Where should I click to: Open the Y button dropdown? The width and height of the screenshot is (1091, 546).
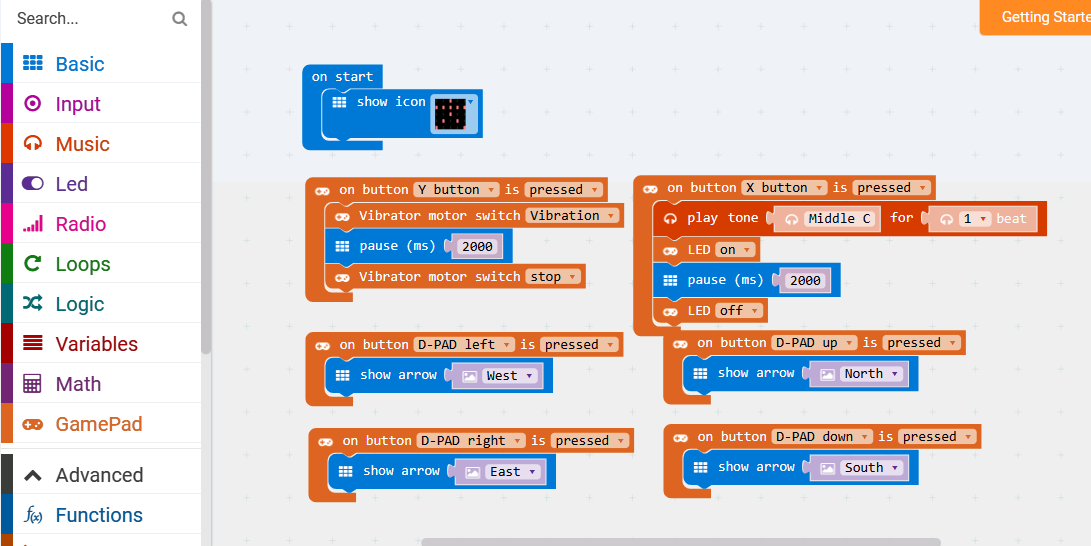point(457,189)
